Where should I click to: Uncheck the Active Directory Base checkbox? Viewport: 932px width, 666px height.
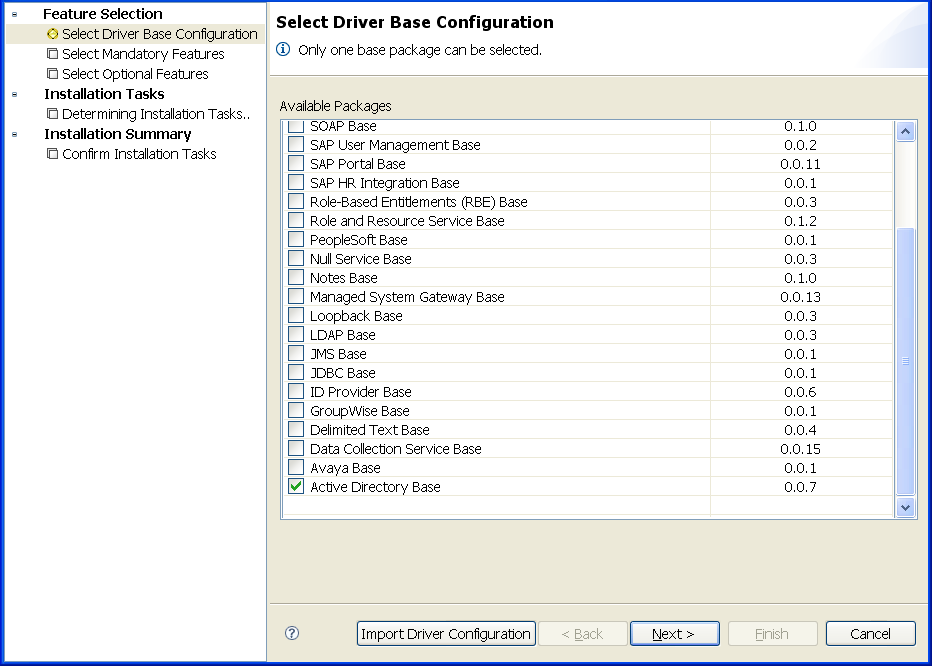coord(296,486)
